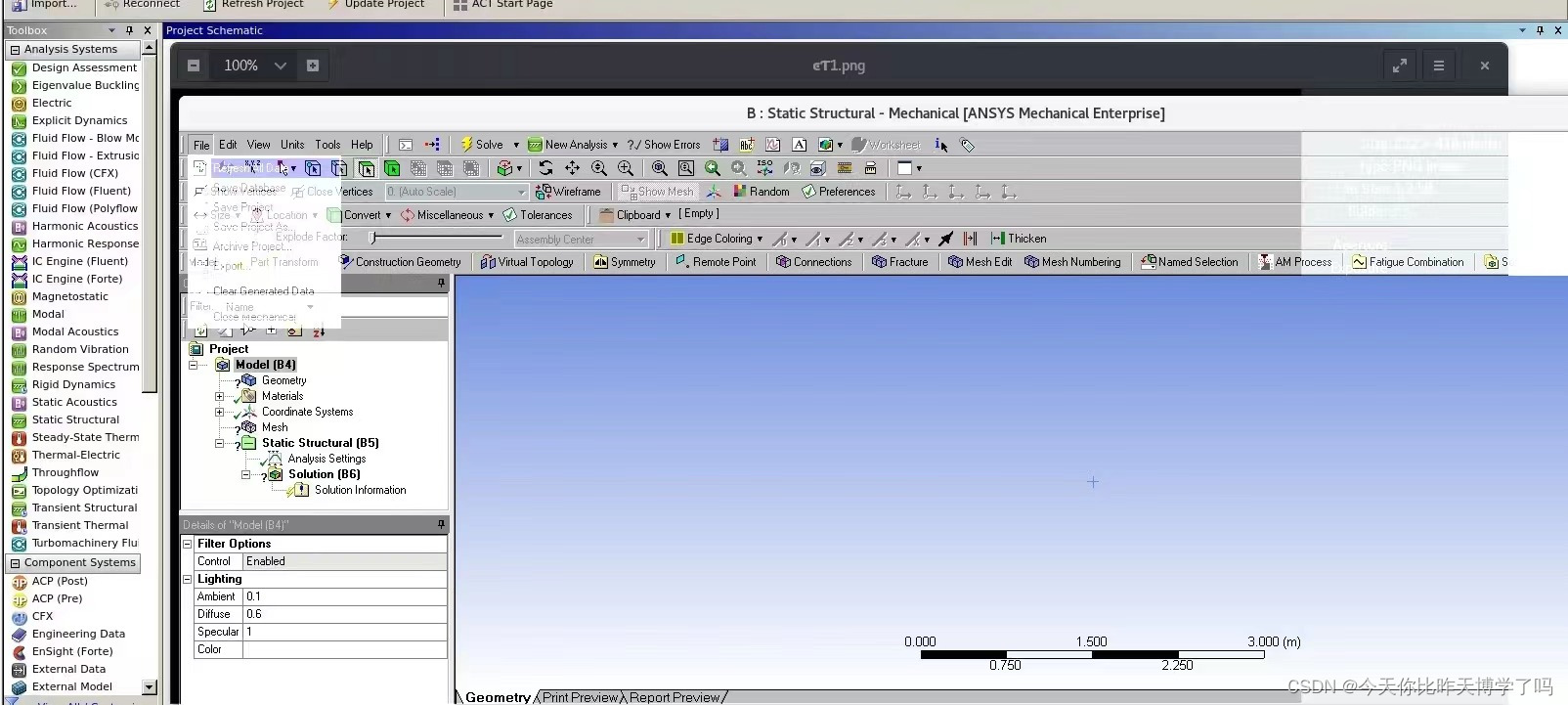Click the Zoom To Fit icon

tap(660, 168)
